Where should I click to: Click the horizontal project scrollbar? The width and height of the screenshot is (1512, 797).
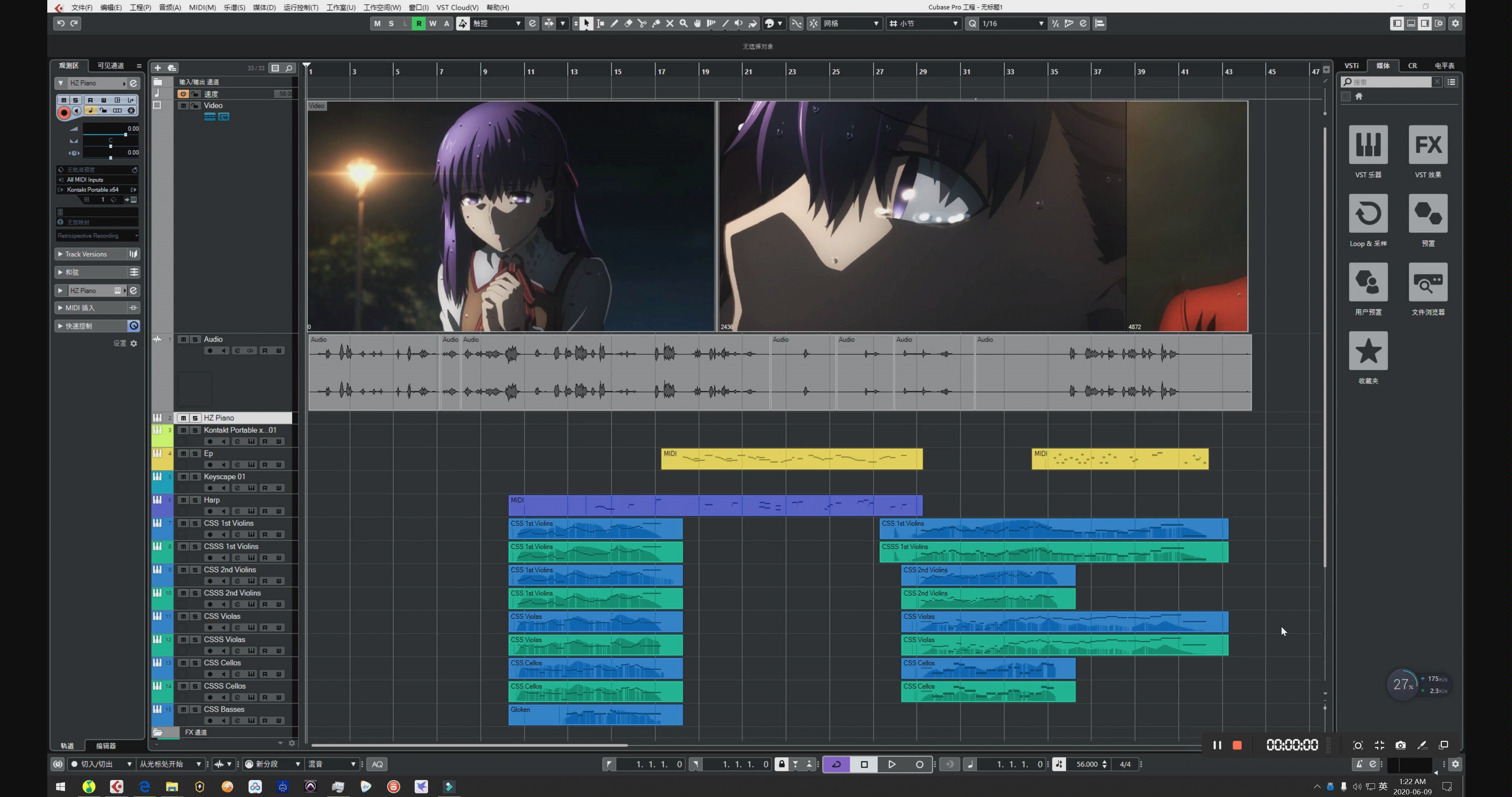(x=469, y=745)
